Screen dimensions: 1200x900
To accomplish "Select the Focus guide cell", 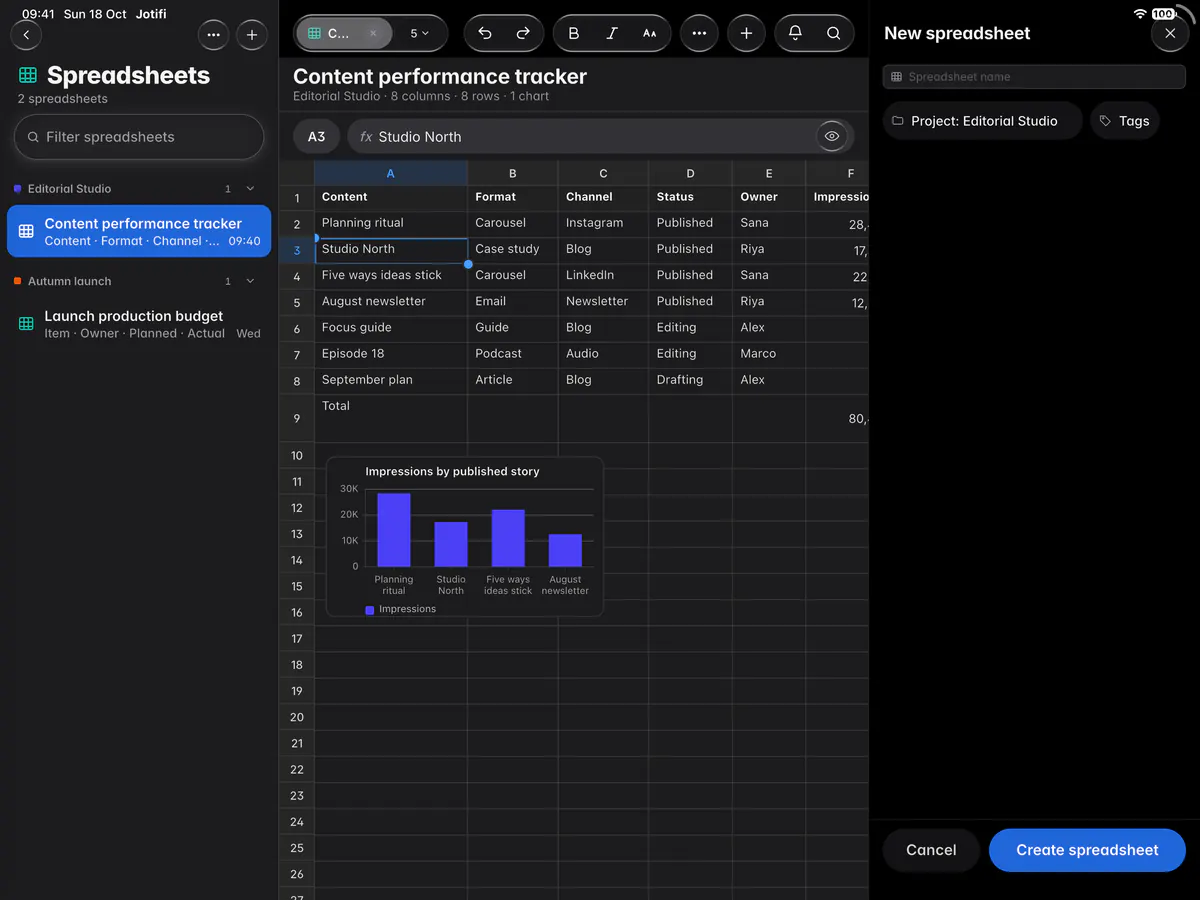I will click(x=391, y=327).
